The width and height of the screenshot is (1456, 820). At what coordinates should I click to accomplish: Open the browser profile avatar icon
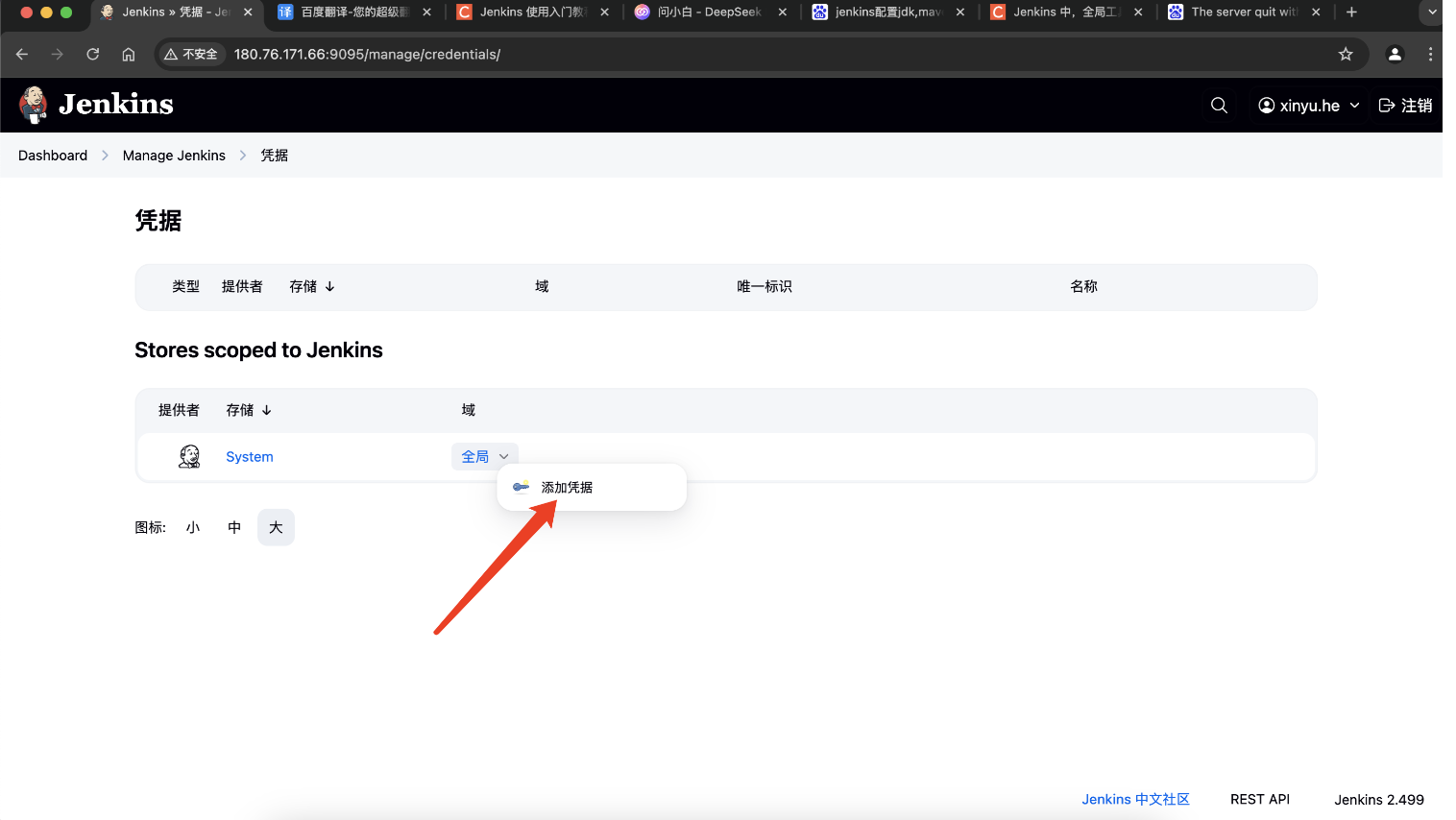tap(1395, 54)
